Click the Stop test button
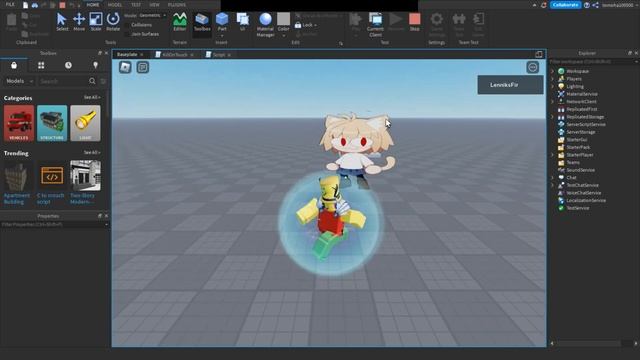 point(415,21)
